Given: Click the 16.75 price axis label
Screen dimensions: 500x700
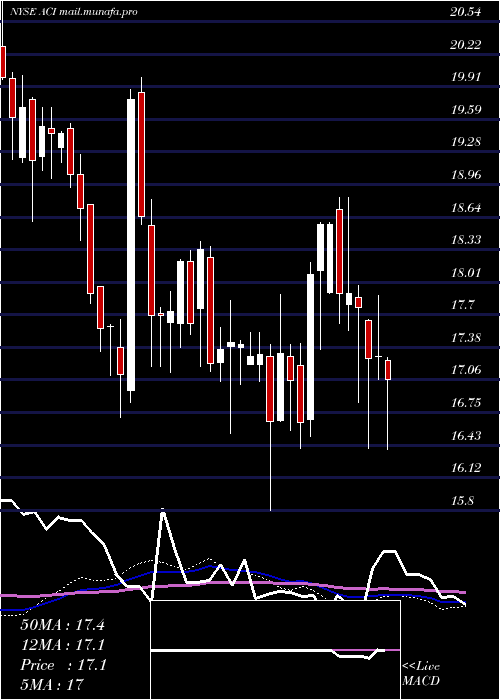Looking at the screenshot, I should click(x=466, y=403).
